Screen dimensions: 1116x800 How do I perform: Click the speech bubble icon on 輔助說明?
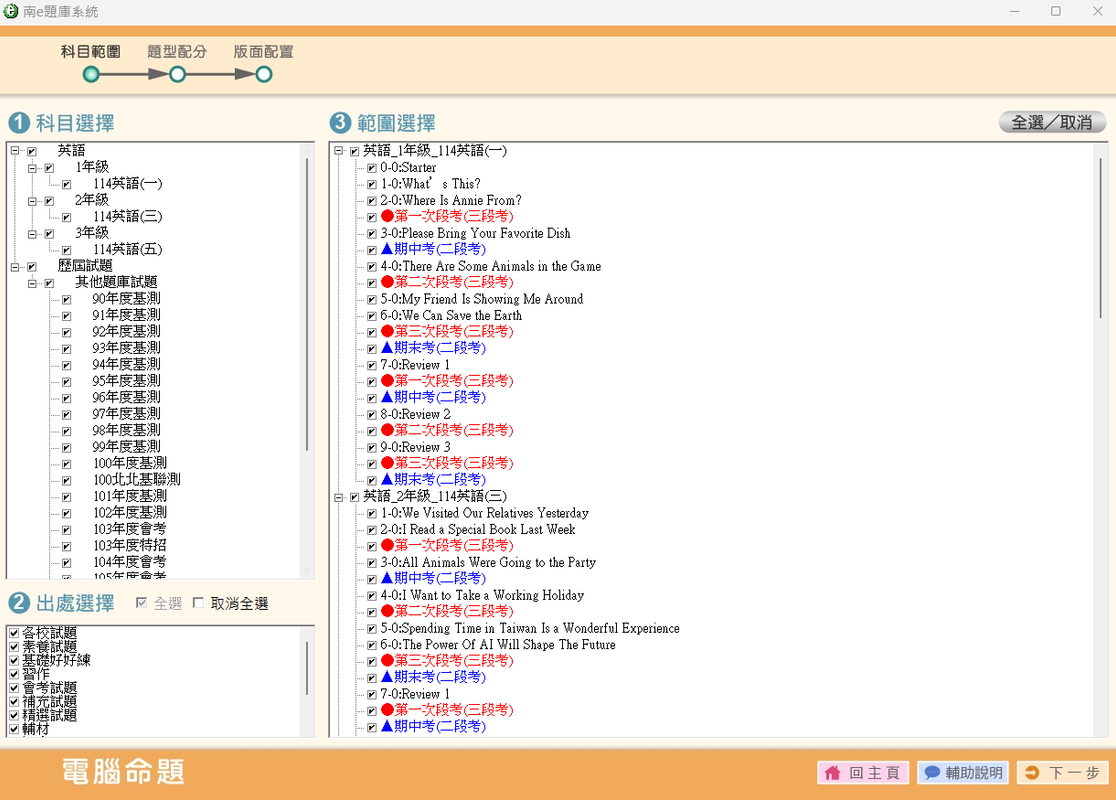pyautogui.click(x=931, y=773)
